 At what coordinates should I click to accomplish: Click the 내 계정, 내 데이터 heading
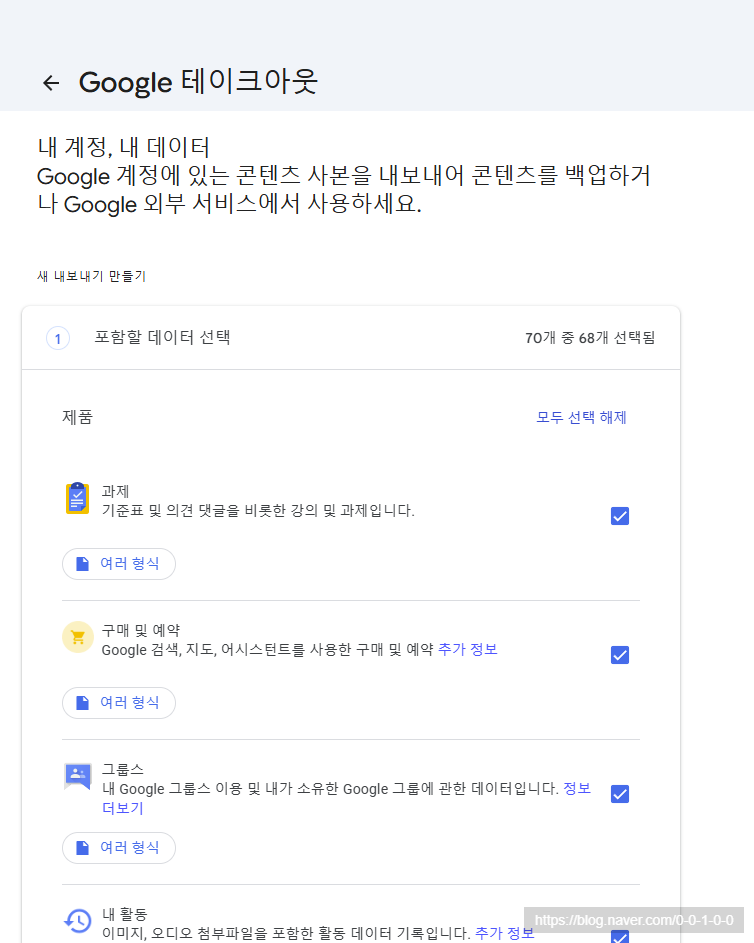point(123,147)
